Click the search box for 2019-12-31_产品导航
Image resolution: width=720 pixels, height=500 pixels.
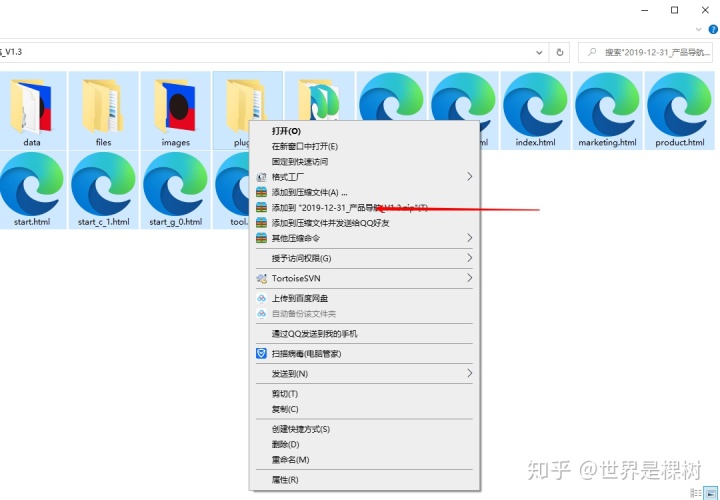(646, 52)
